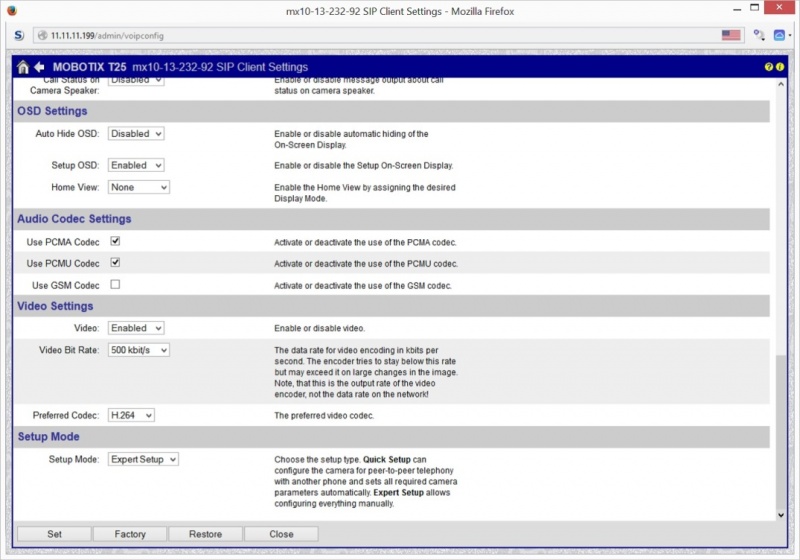The width and height of the screenshot is (800, 560).
Task: Open the info icon in the blue header
Action: coord(780,67)
